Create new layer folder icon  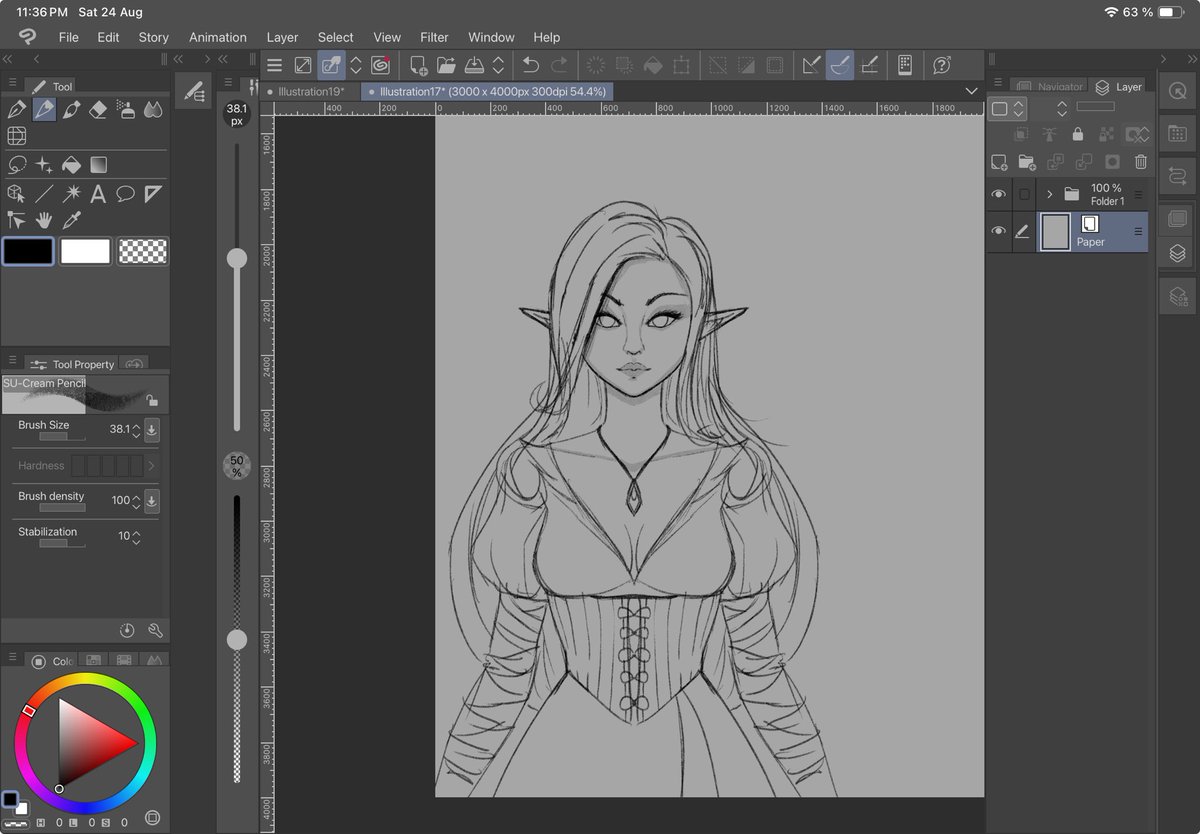[1027, 162]
